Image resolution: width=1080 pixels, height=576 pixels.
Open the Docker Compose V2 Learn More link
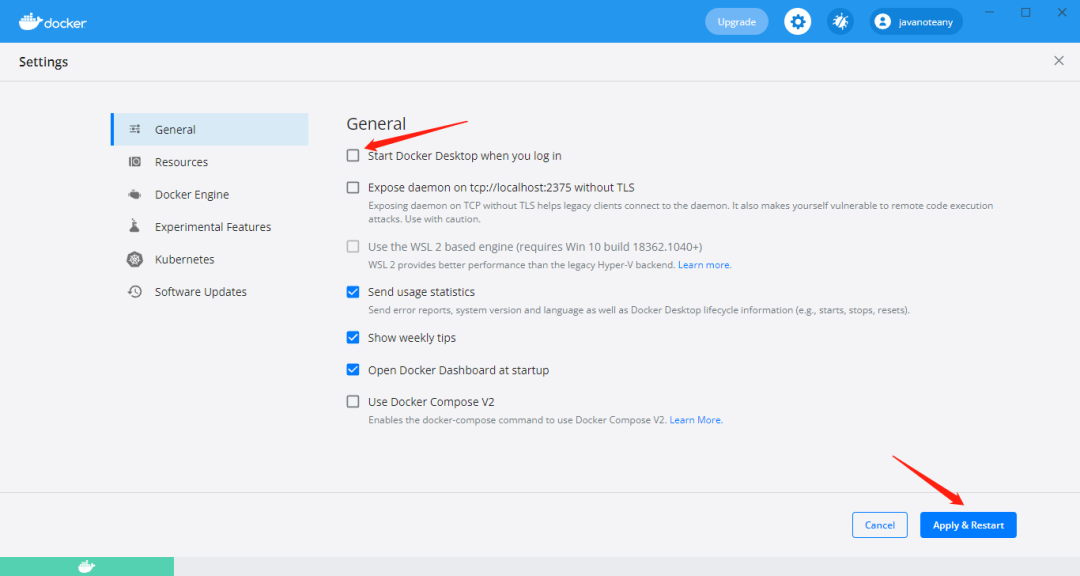(696, 420)
